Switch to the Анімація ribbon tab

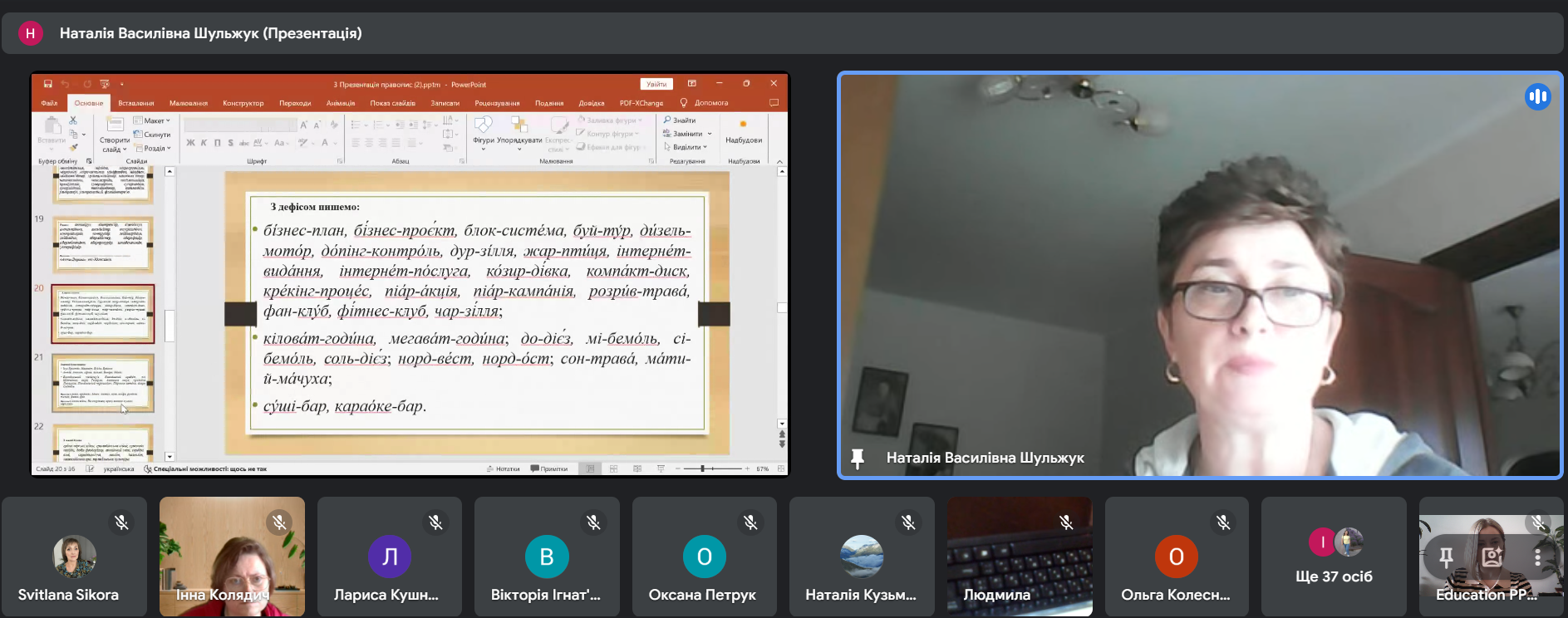340,103
